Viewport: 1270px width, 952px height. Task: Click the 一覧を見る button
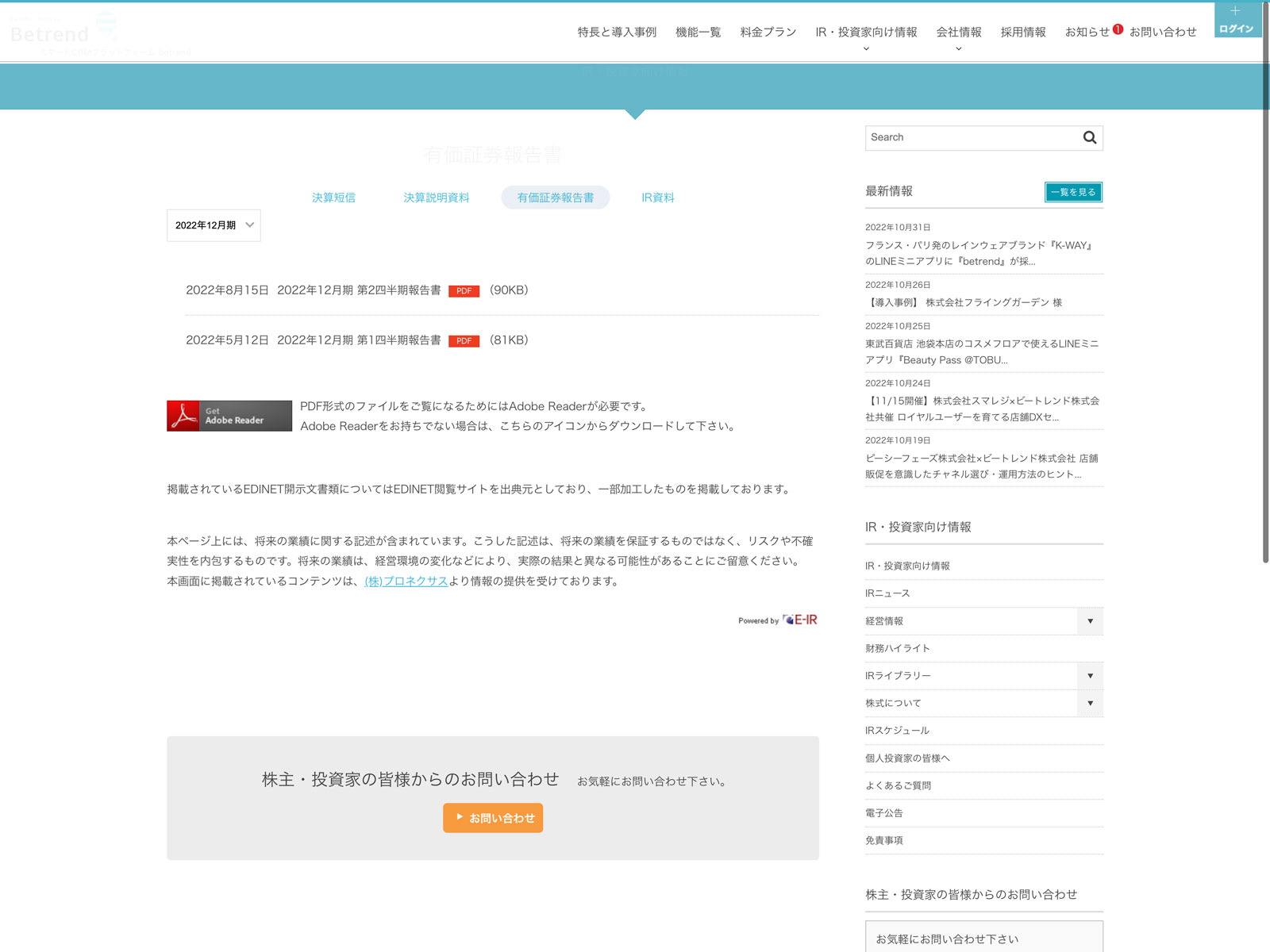(1073, 192)
